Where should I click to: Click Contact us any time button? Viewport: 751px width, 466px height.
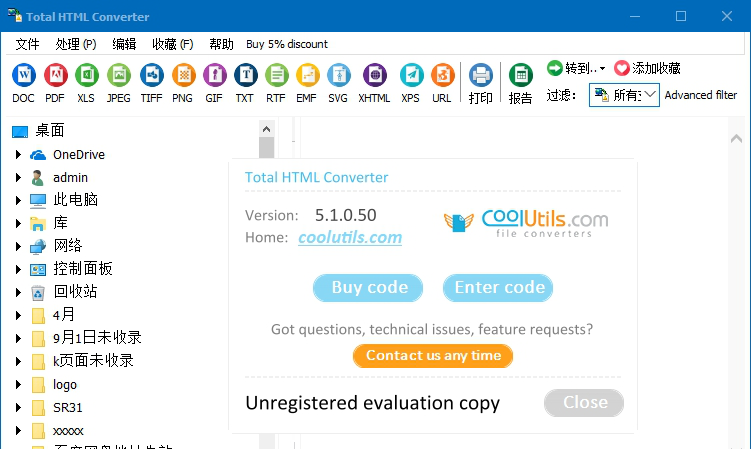[x=433, y=356]
